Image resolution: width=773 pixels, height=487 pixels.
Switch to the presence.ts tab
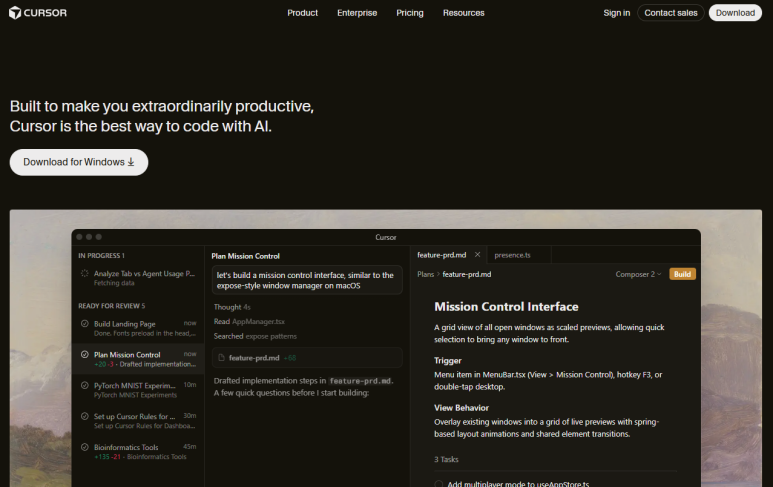tap(512, 255)
